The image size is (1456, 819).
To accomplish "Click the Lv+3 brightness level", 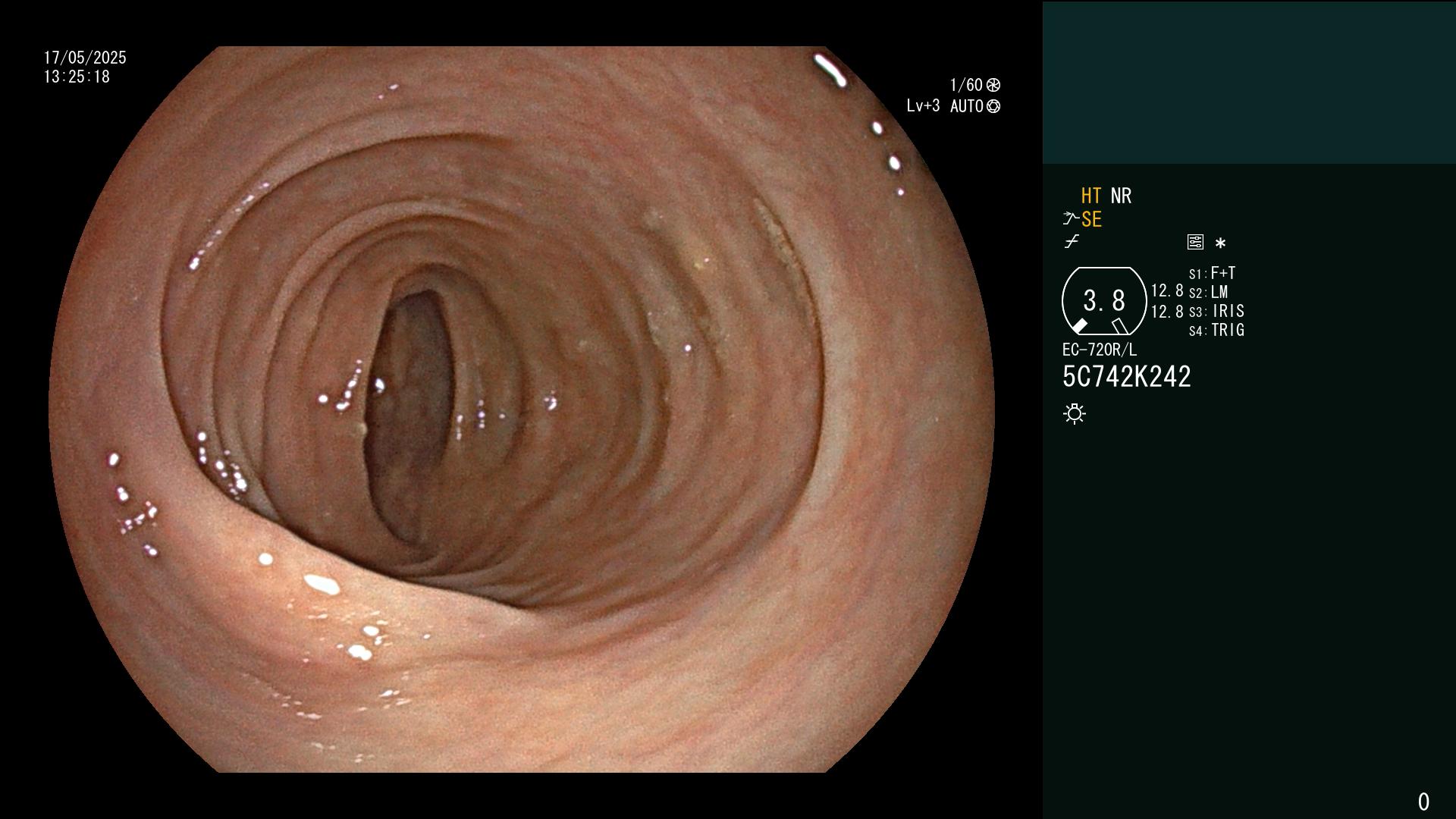I will (x=923, y=105).
